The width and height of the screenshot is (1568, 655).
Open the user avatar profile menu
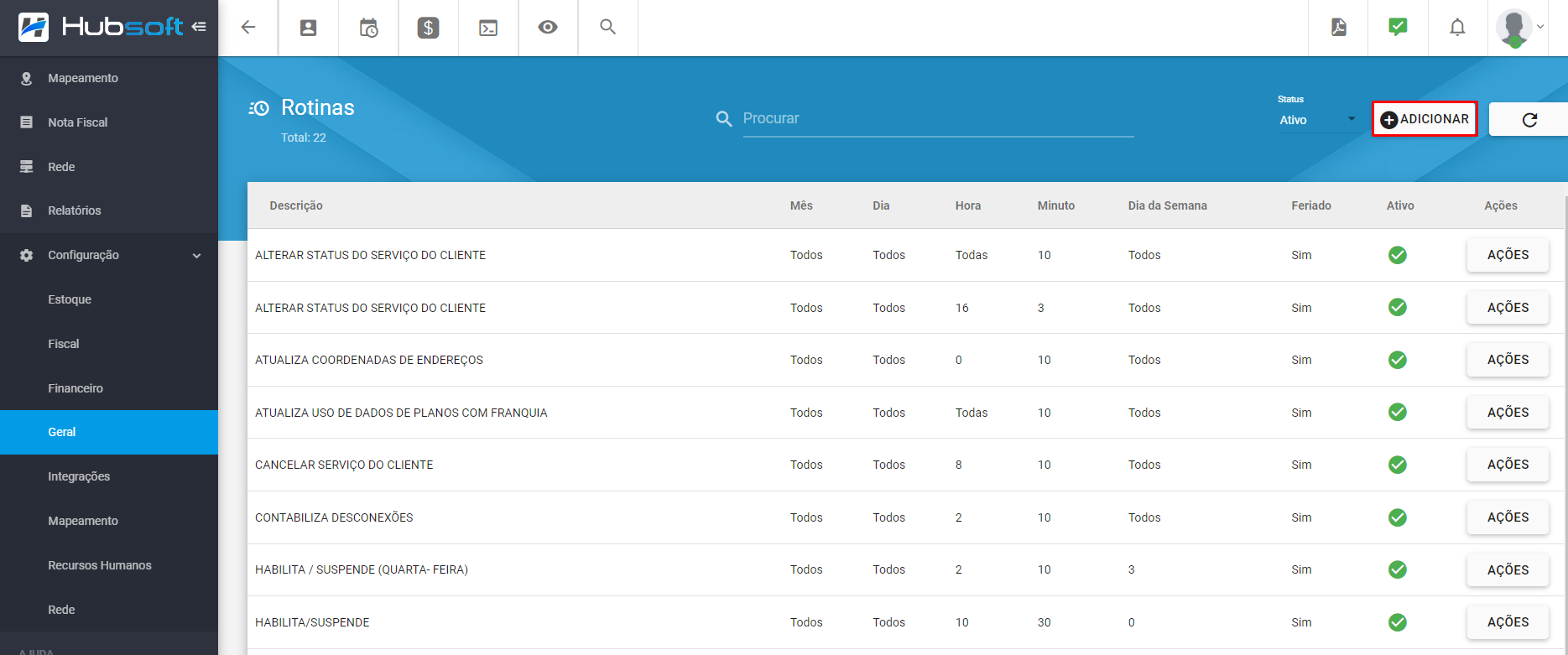(x=1519, y=28)
